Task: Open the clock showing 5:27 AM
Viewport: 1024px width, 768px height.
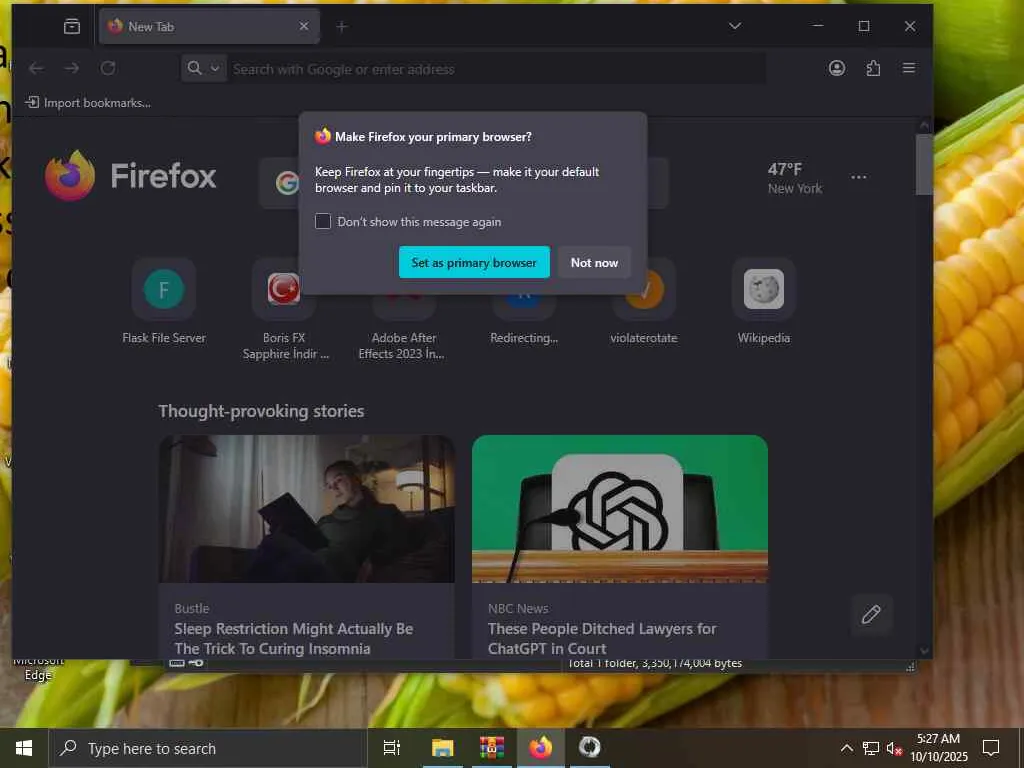Action: 938,748
